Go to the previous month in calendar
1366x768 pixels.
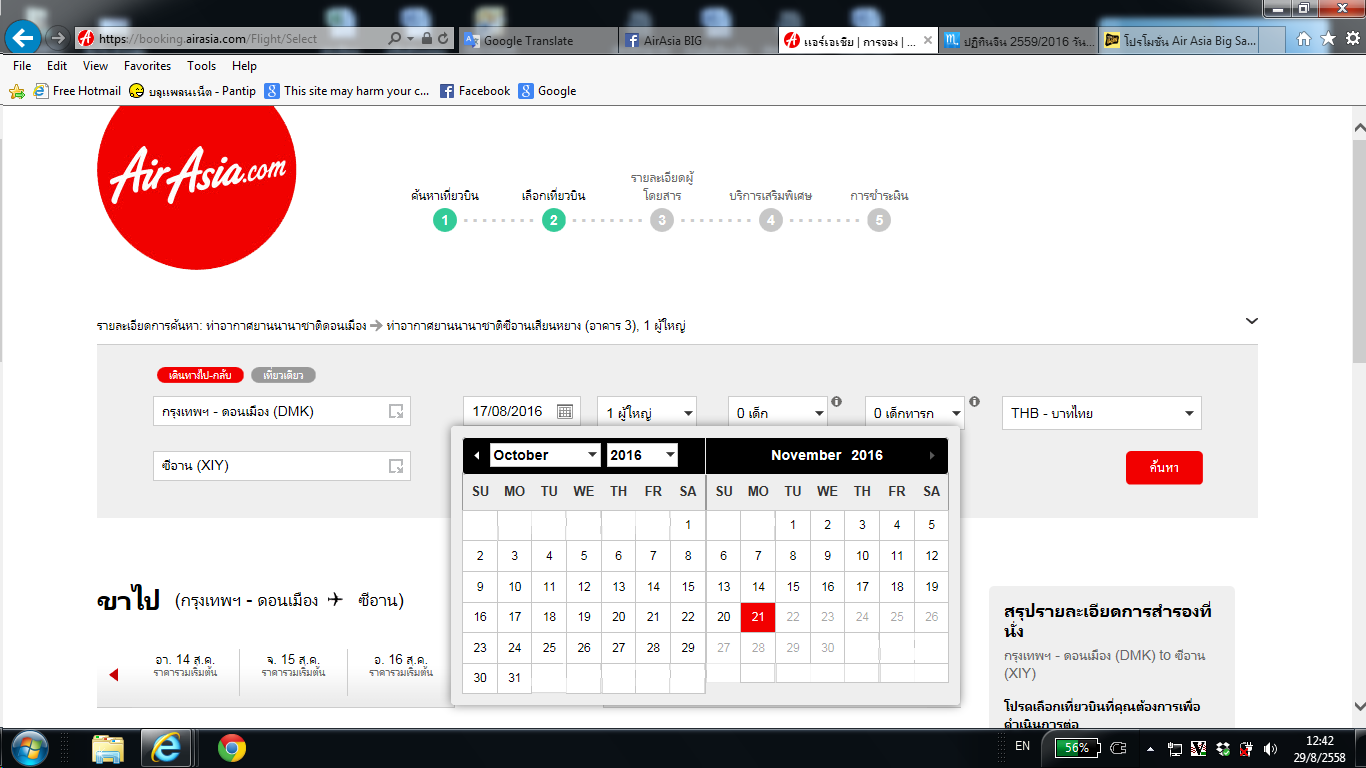click(x=476, y=456)
